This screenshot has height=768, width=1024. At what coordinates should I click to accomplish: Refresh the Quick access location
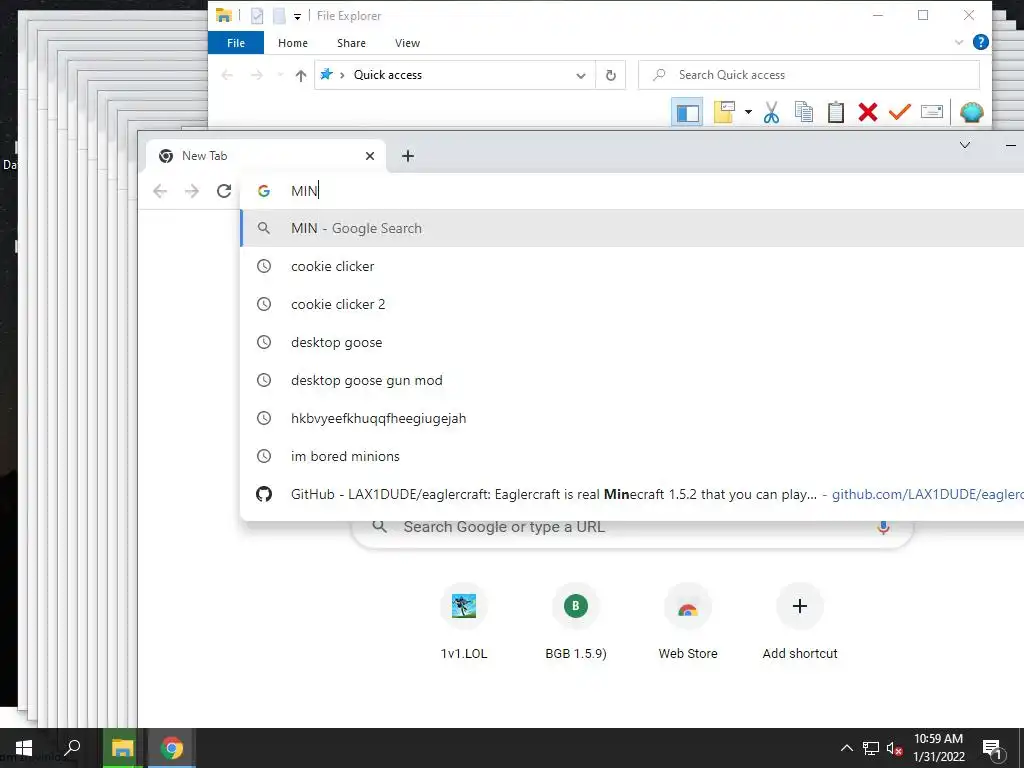[611, 75]
